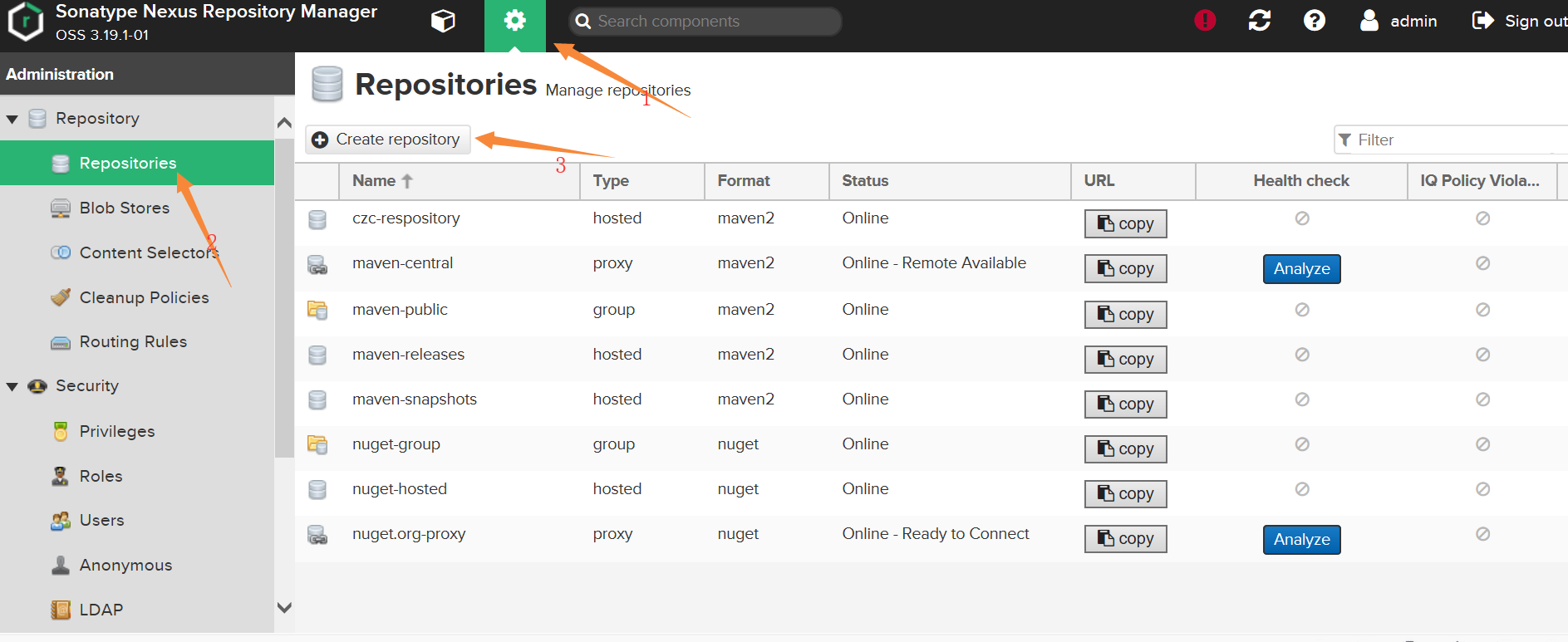Click the admin user account
1568x642 pixels.
click(x=1398, y=21)
